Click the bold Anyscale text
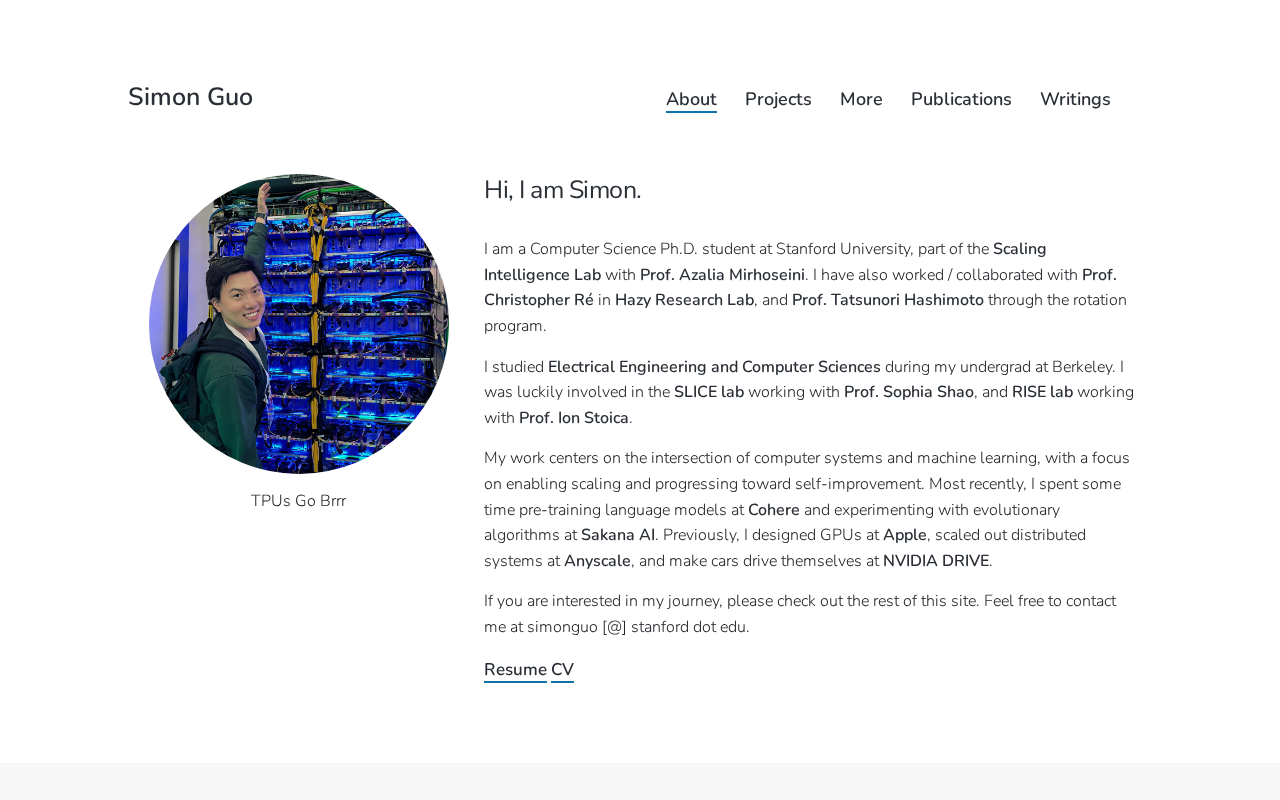This screenshot has width=1280, height=800. pos(597,561)
